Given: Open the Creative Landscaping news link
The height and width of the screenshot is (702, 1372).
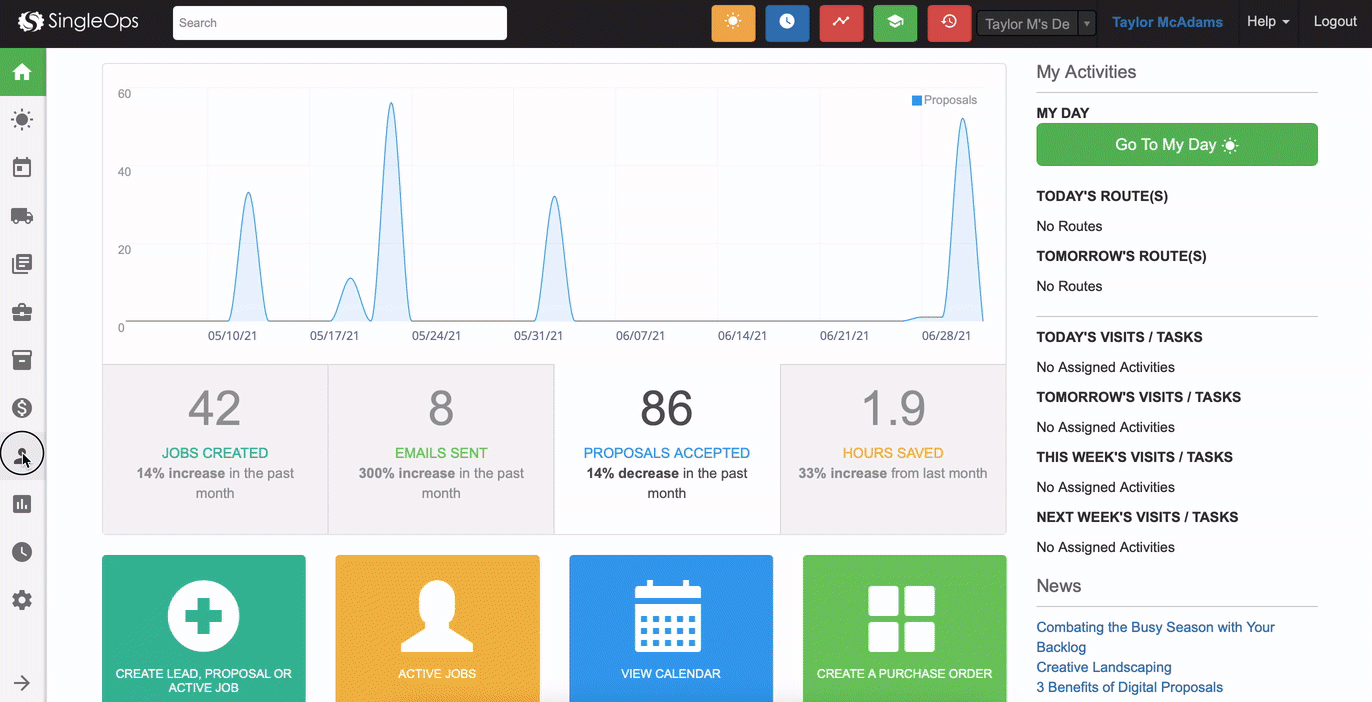Looking at the screenshot, I should pyautogui.click(x=1103, y=667).
